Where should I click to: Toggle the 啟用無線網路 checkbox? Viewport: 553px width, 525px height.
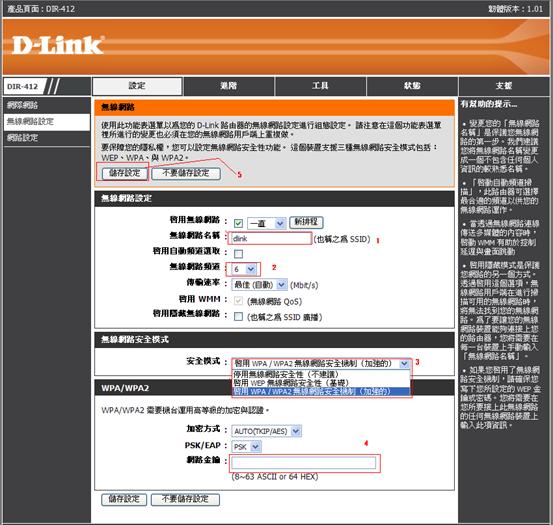point(238,223)
